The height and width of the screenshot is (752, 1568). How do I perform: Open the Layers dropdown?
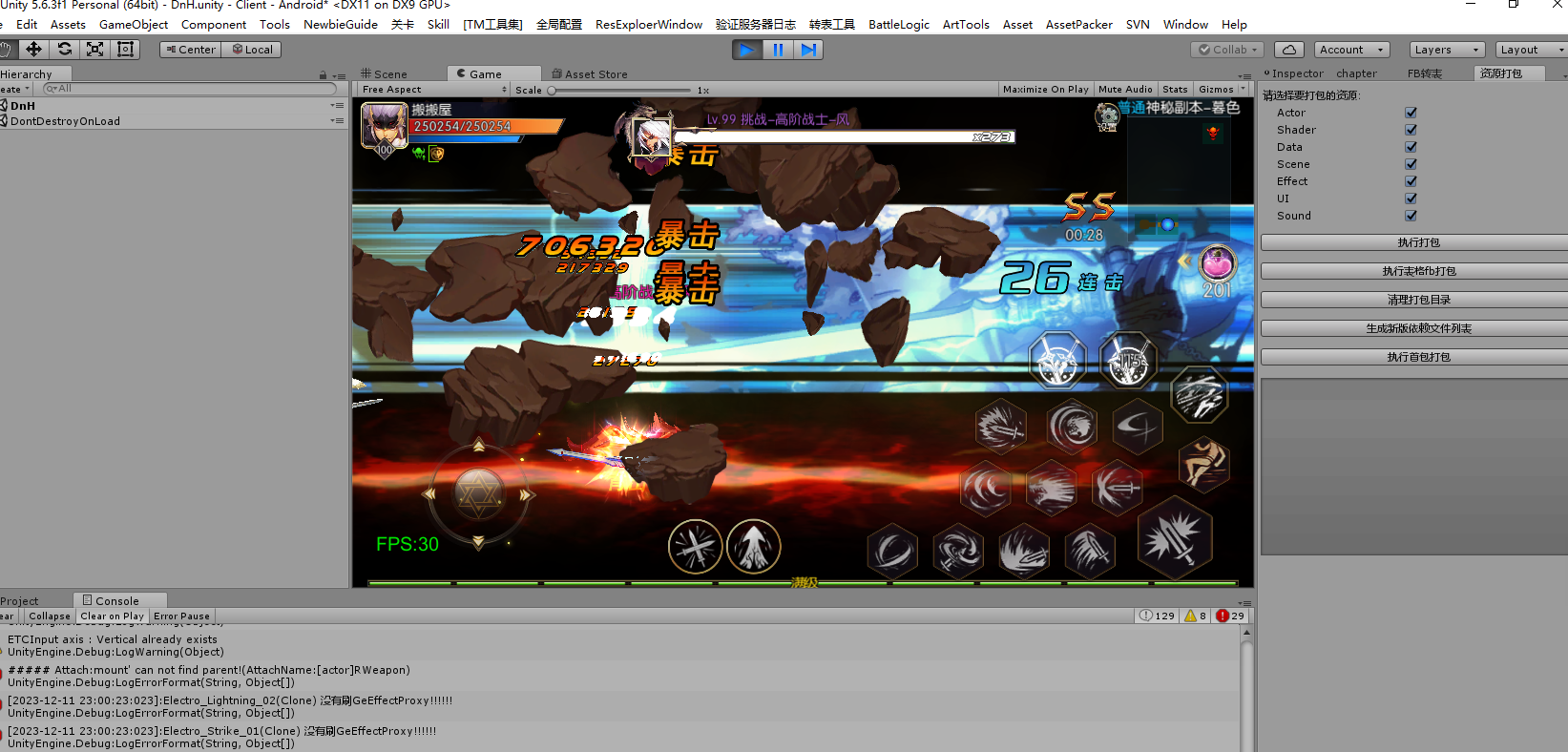point(1446,50)
